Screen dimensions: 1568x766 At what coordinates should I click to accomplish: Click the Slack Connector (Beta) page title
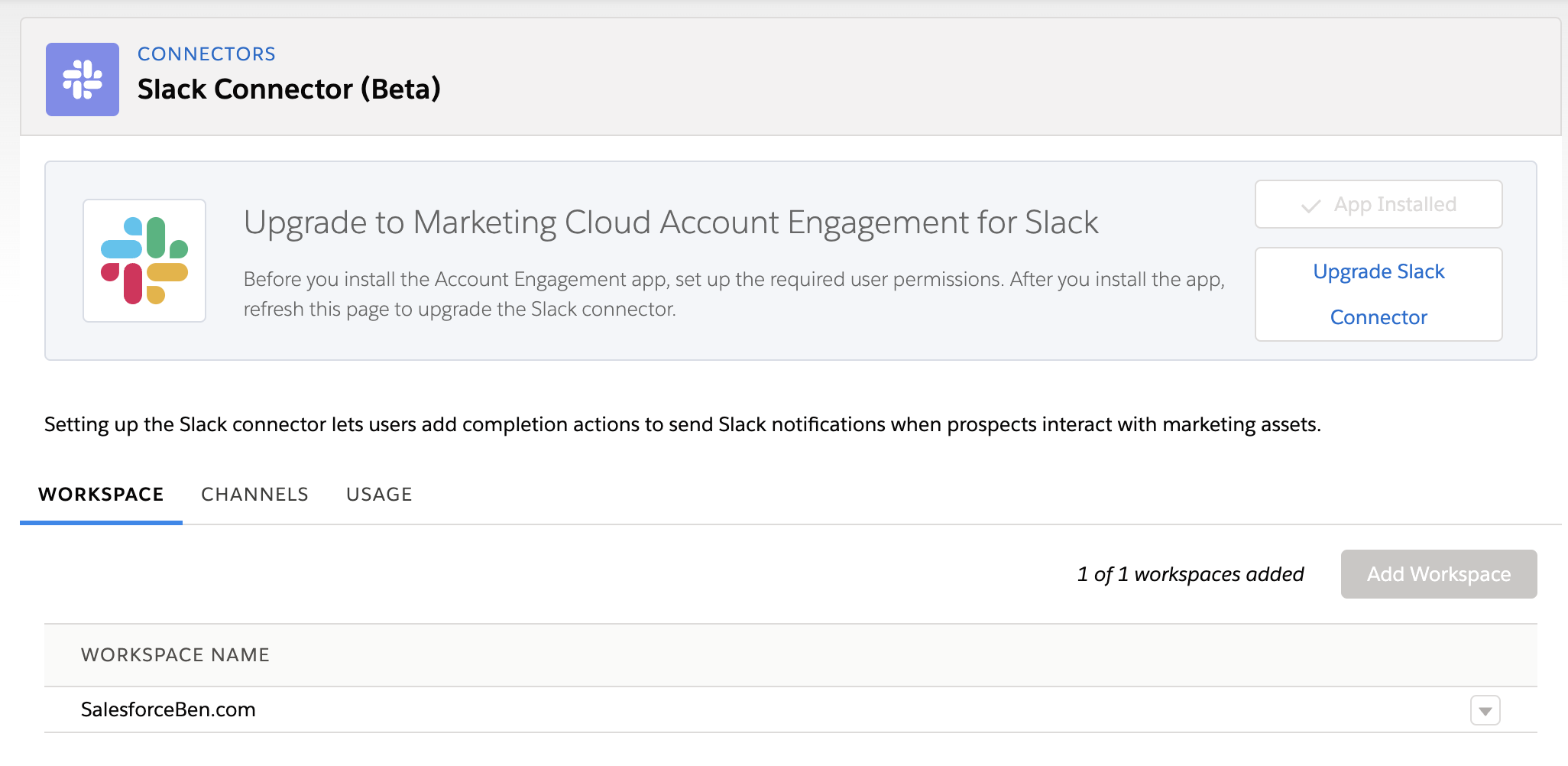coord(289,89)
